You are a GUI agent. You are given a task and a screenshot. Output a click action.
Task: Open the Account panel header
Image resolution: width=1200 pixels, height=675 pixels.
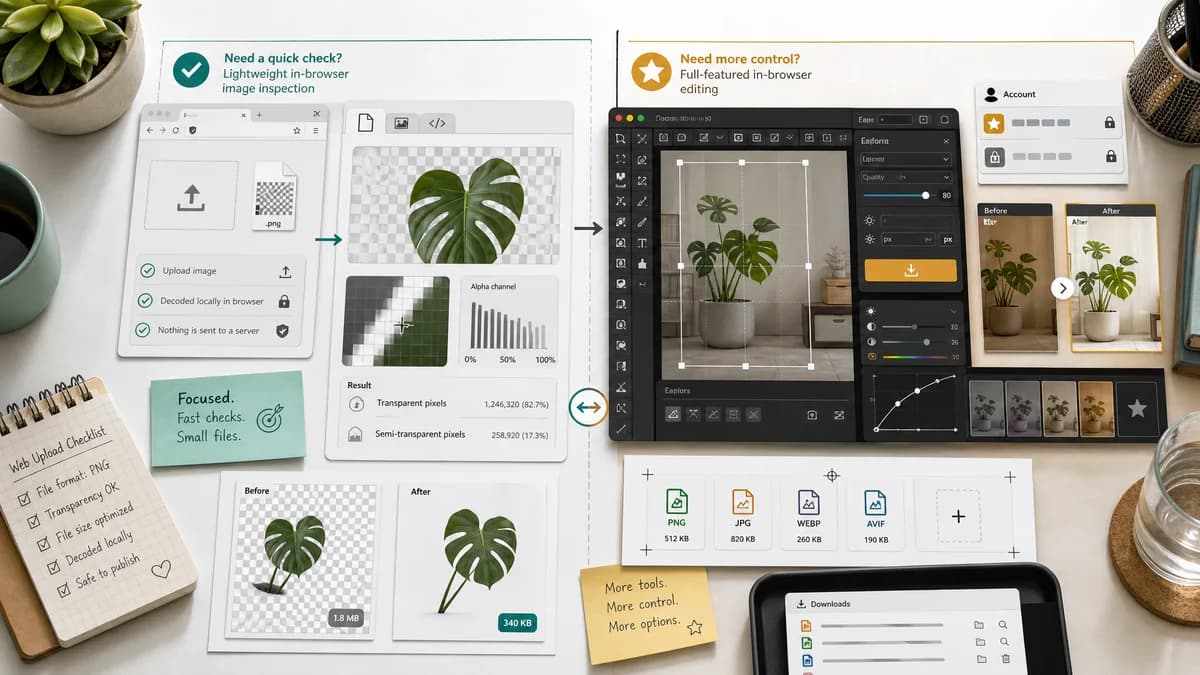coord(1050,94)
